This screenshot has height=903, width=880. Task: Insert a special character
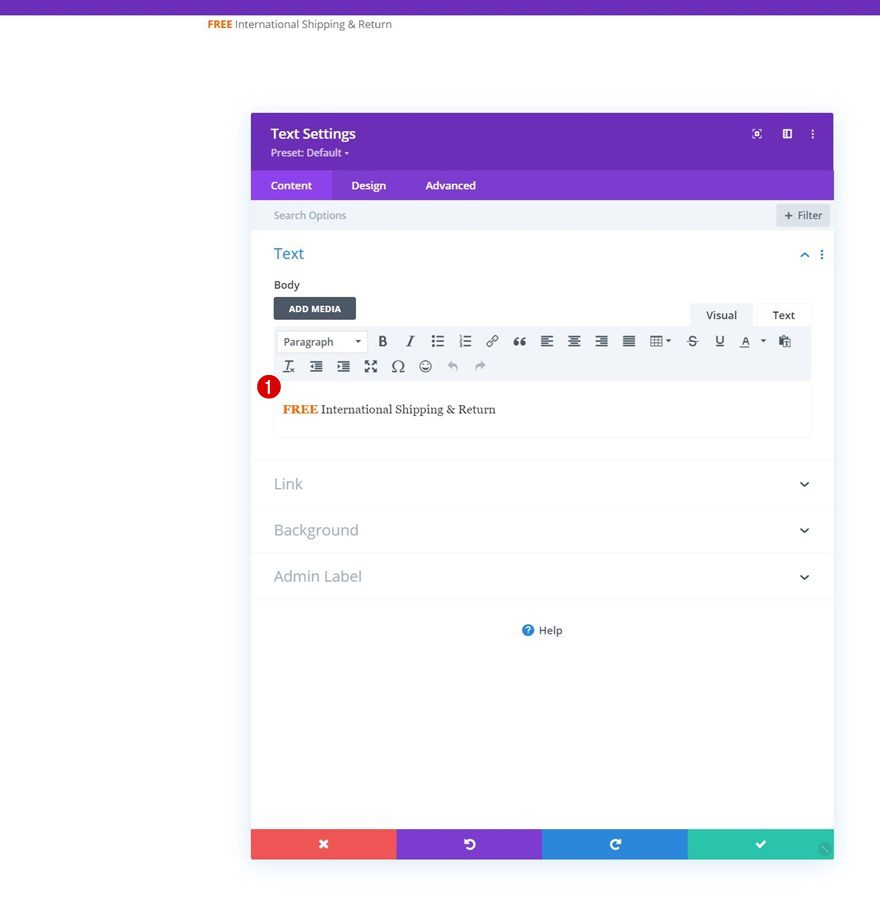pos(398,366)
